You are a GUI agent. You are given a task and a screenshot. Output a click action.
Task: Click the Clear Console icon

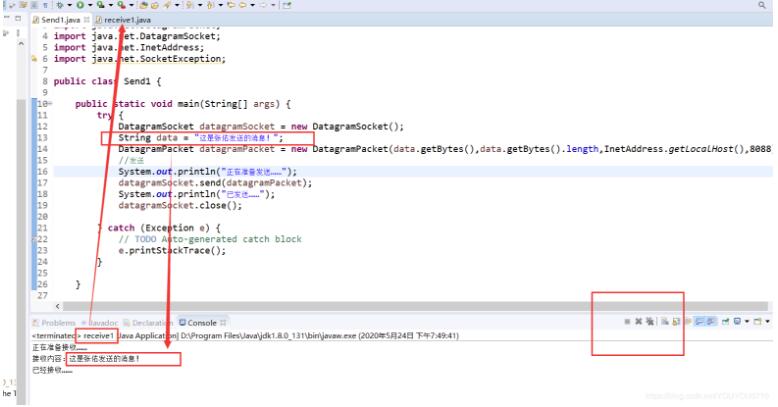click(x=665, y=322)
